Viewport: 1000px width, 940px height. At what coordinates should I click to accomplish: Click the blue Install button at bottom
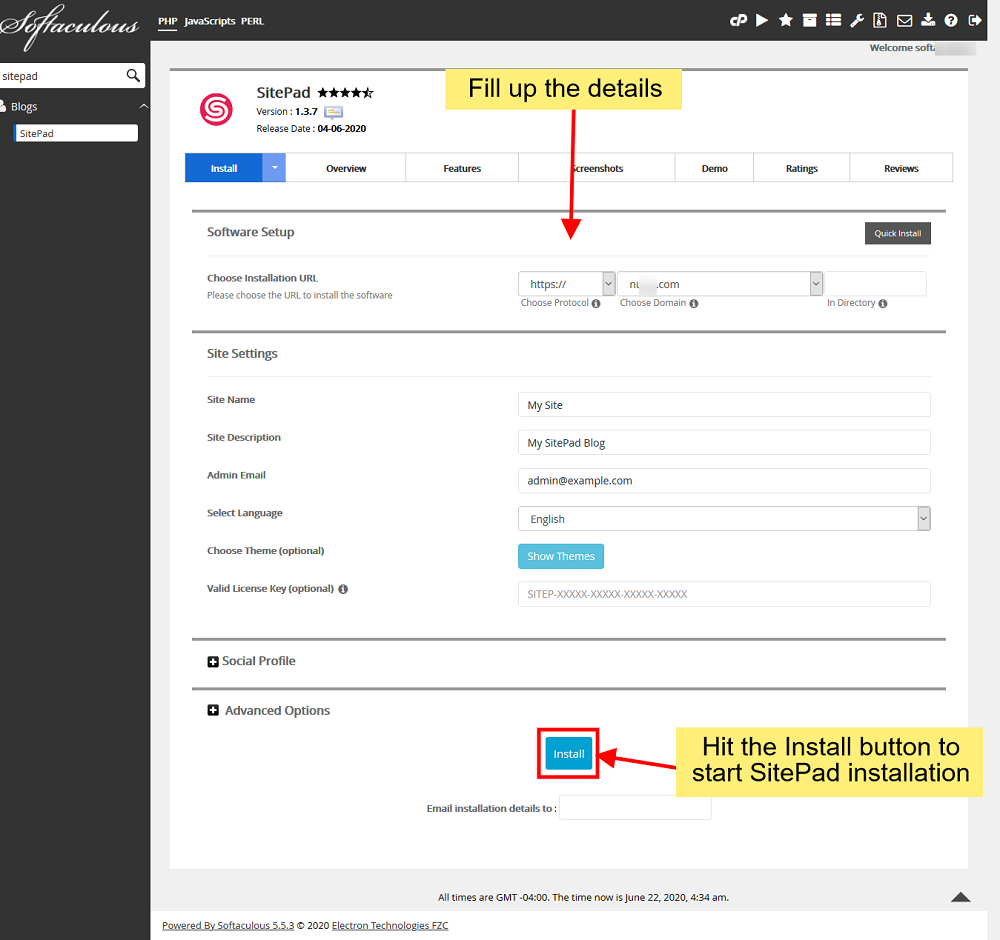coord(568,754)
